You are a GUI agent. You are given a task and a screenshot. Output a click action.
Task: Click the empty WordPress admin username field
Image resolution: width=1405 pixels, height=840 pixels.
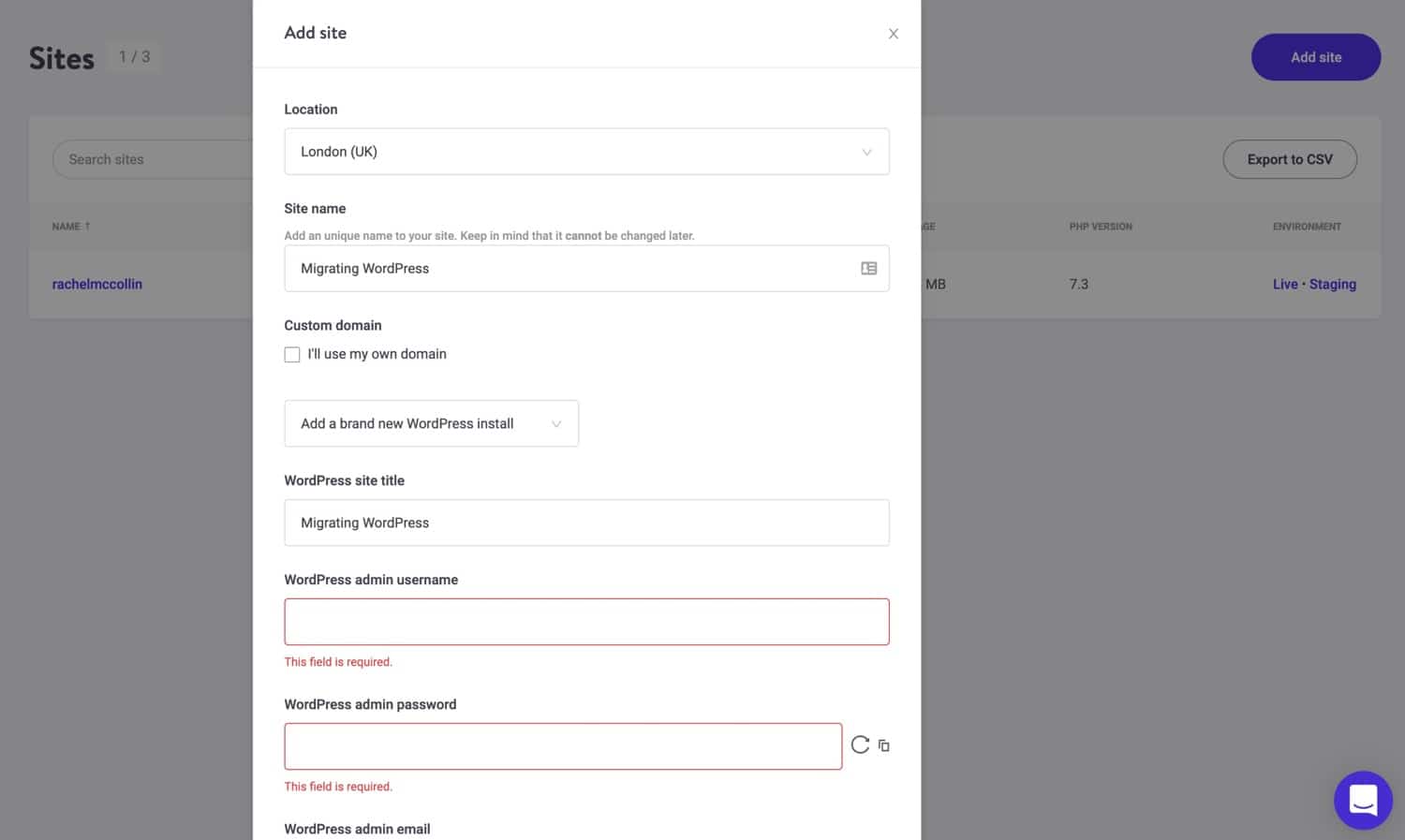tap(587, 621)
